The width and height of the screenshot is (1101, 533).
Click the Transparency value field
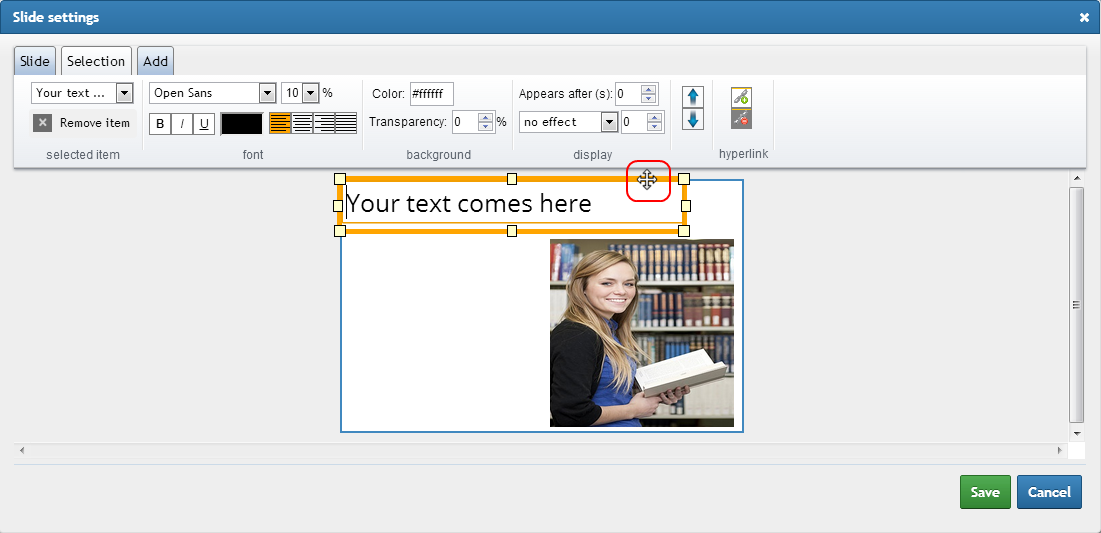click(x=465, y=122)
